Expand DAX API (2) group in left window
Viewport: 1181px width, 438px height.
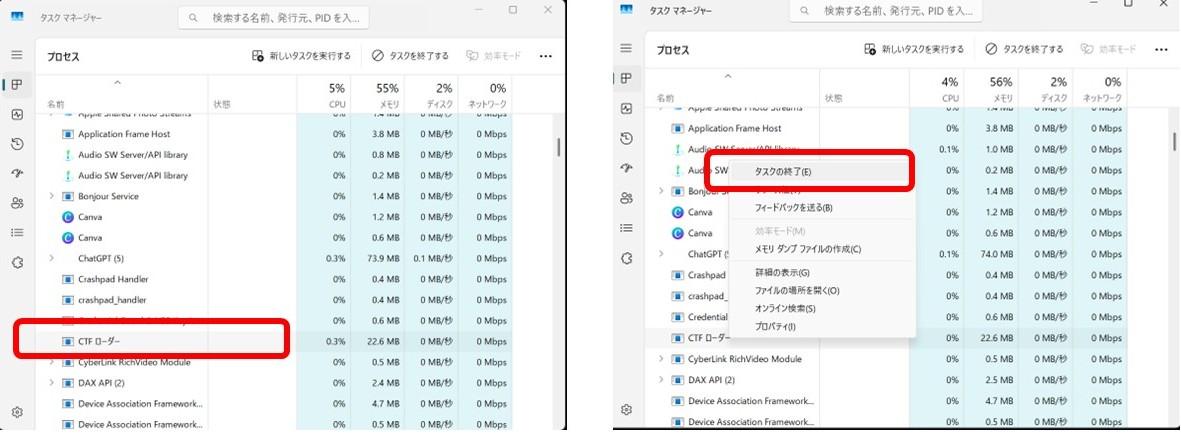pos(52,383)
